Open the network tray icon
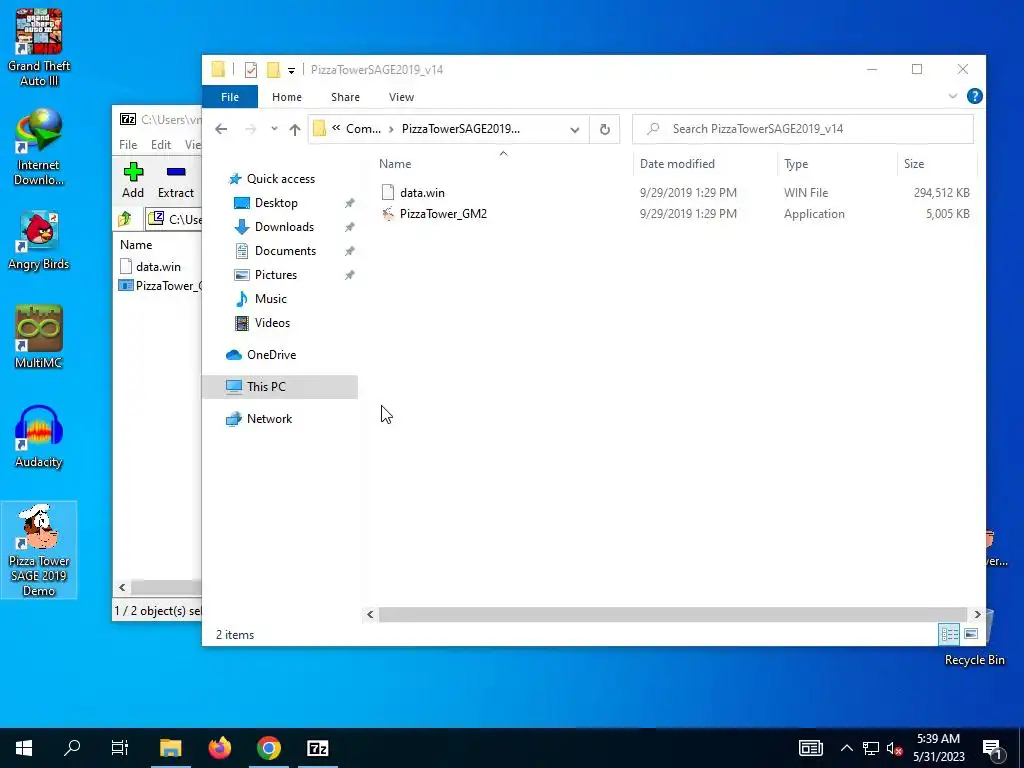The width and height of the screenshot is (1024, 768). [x=871, y=748]
